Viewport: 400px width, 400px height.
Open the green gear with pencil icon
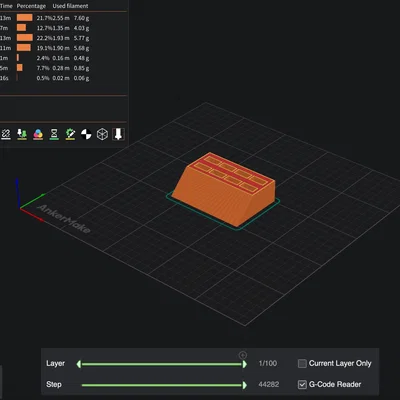70,134
